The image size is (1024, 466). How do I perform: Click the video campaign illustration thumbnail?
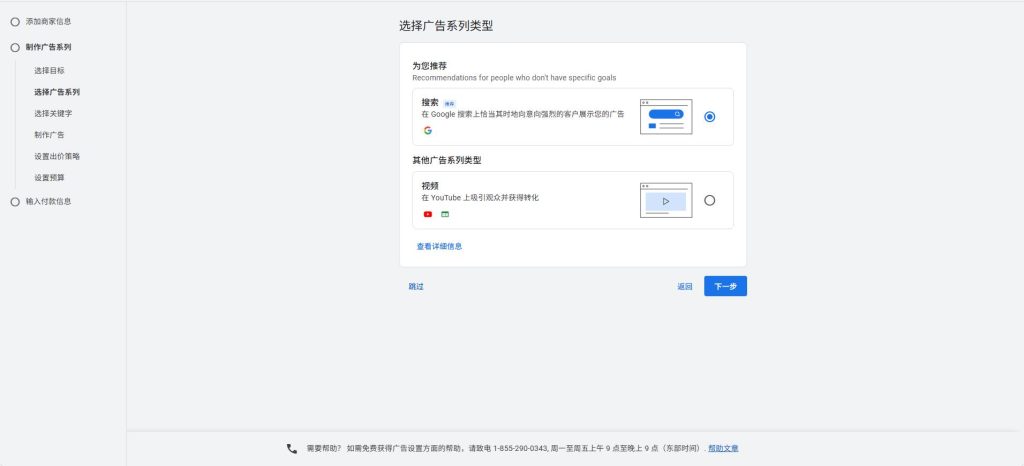(x=665, y=200)
